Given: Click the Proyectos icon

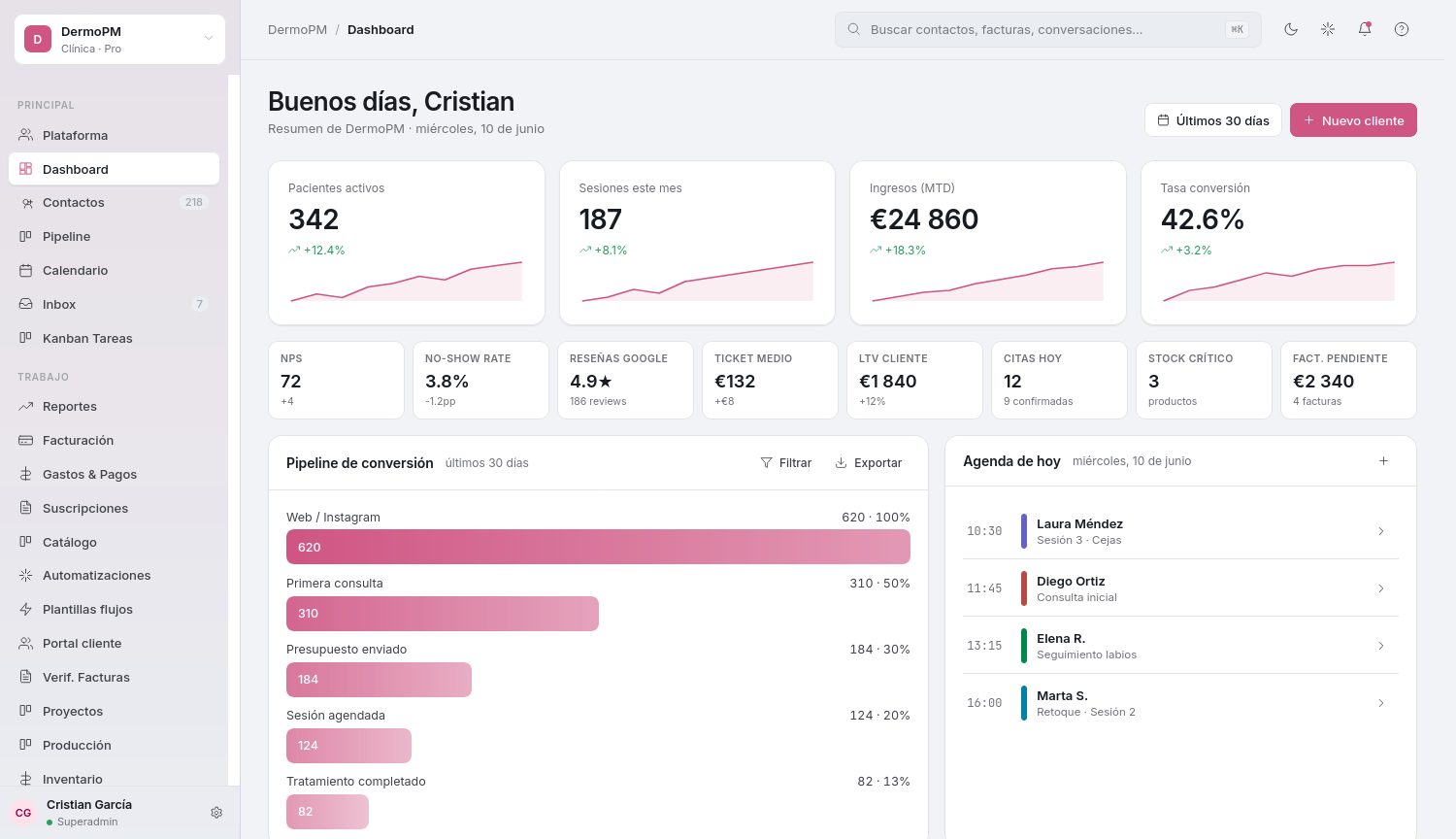Looking at the screenshot, I should pyautogui.click(x=26, y=711).
